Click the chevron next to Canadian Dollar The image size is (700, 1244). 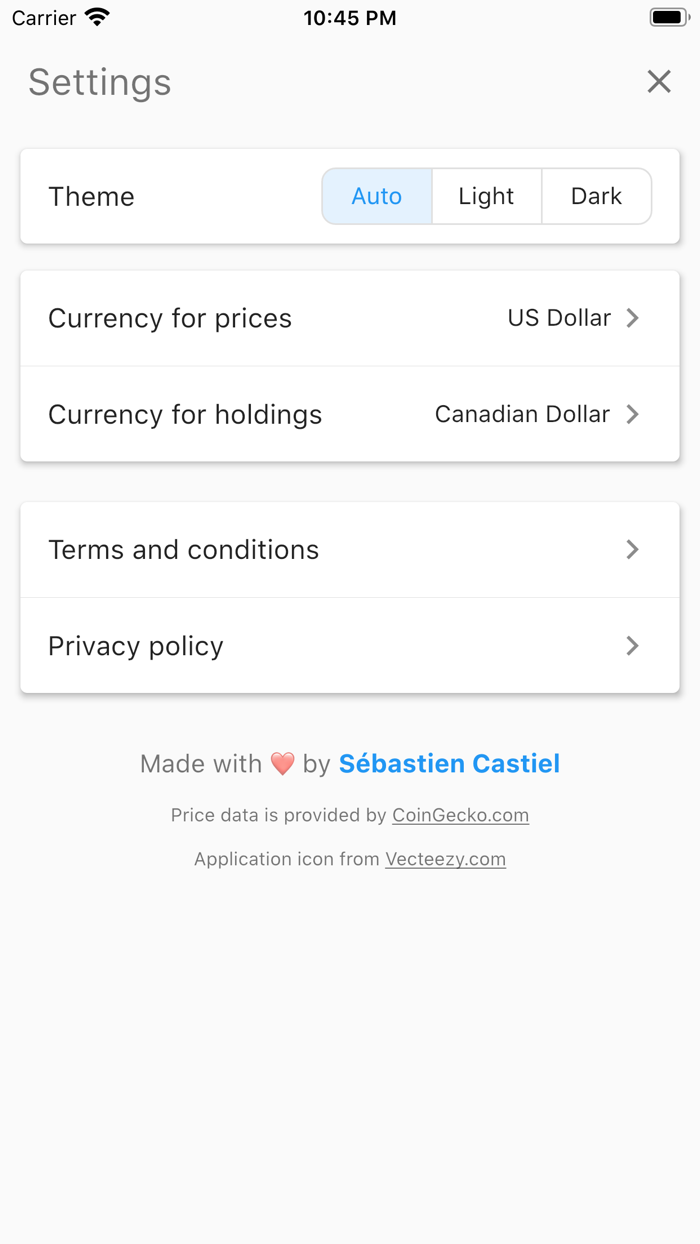[632, 414]
